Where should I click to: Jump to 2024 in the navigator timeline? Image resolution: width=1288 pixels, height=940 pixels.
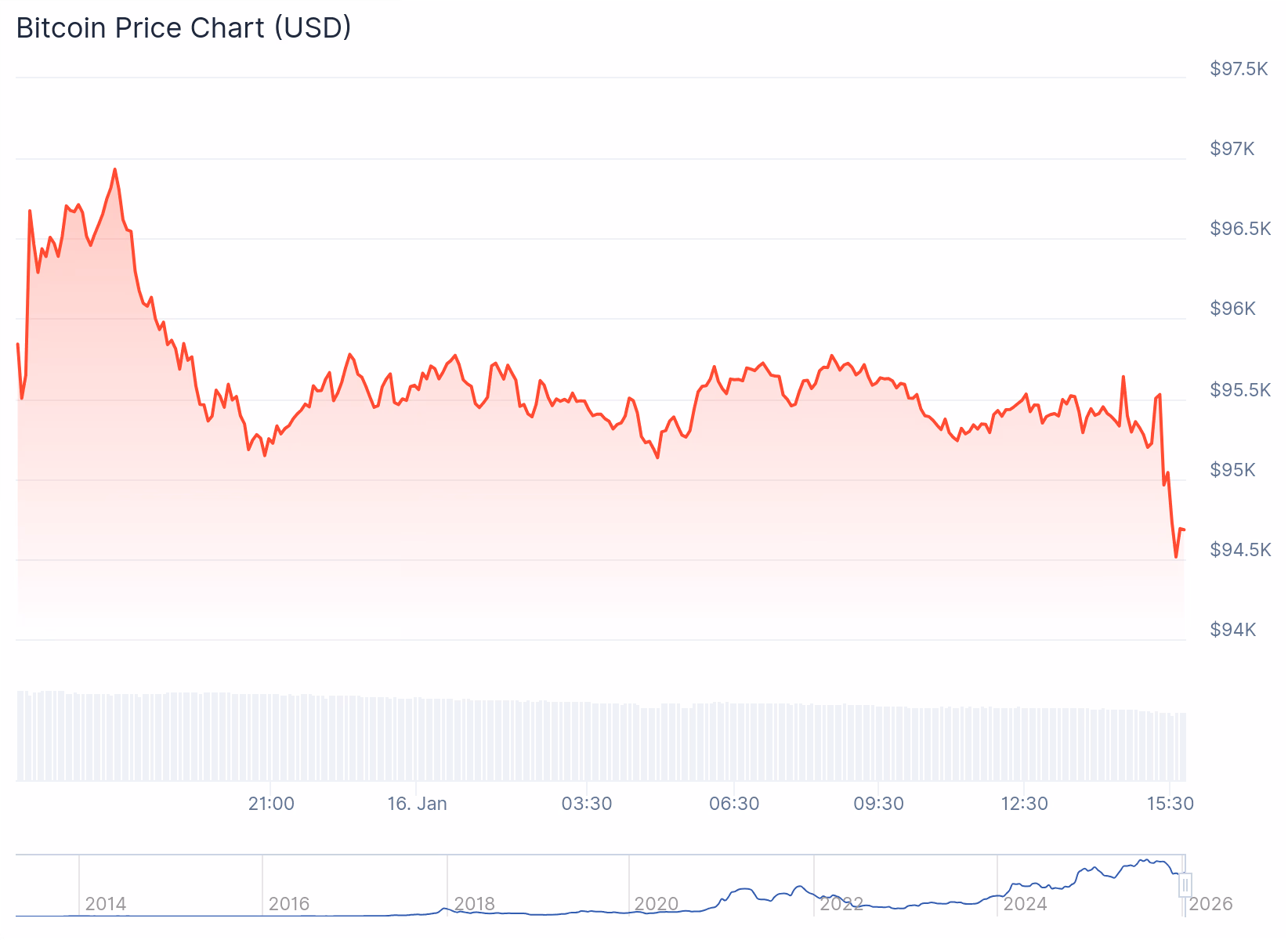tap(1025, 904)
